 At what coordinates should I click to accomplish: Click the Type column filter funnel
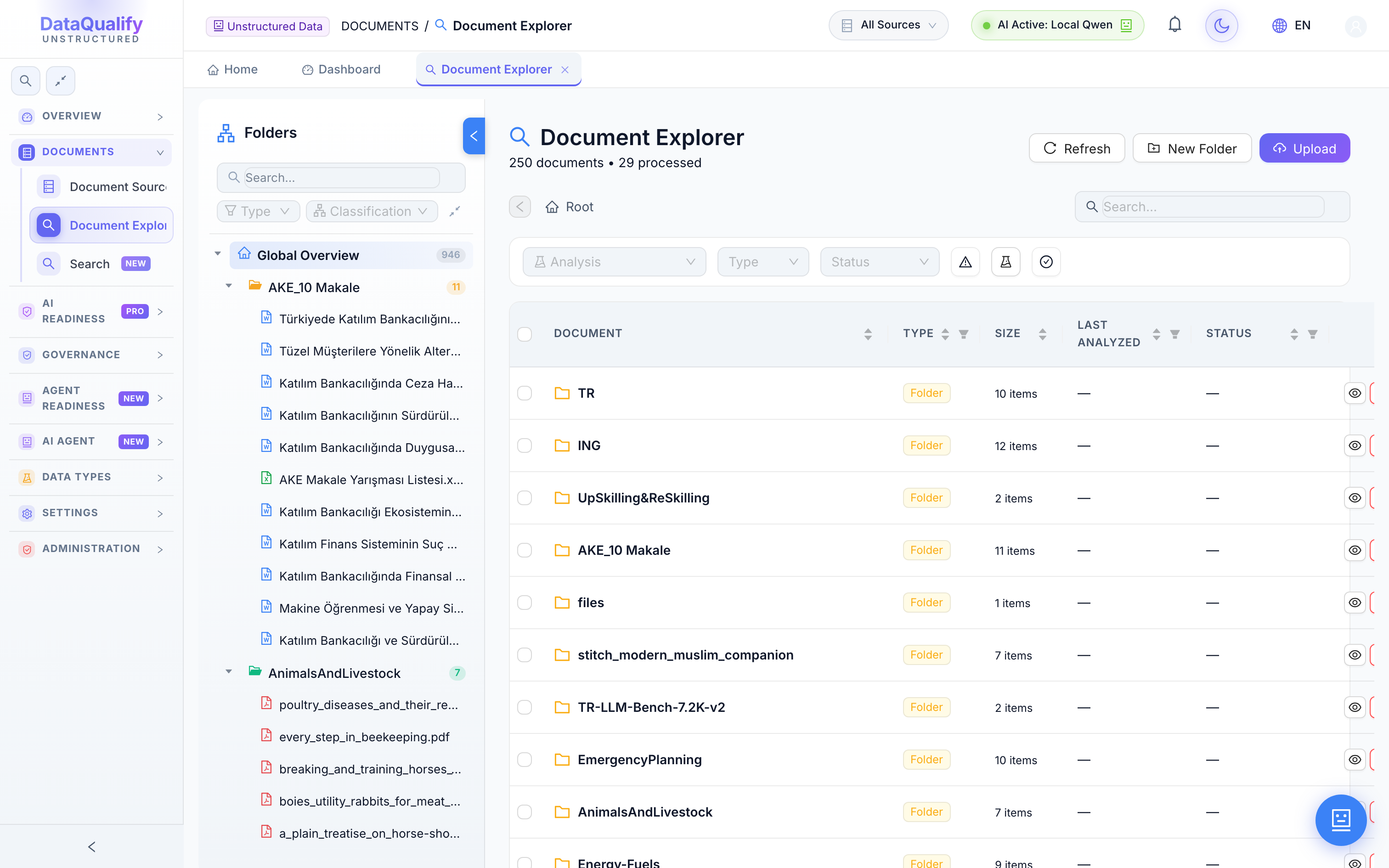coord(964,334)
